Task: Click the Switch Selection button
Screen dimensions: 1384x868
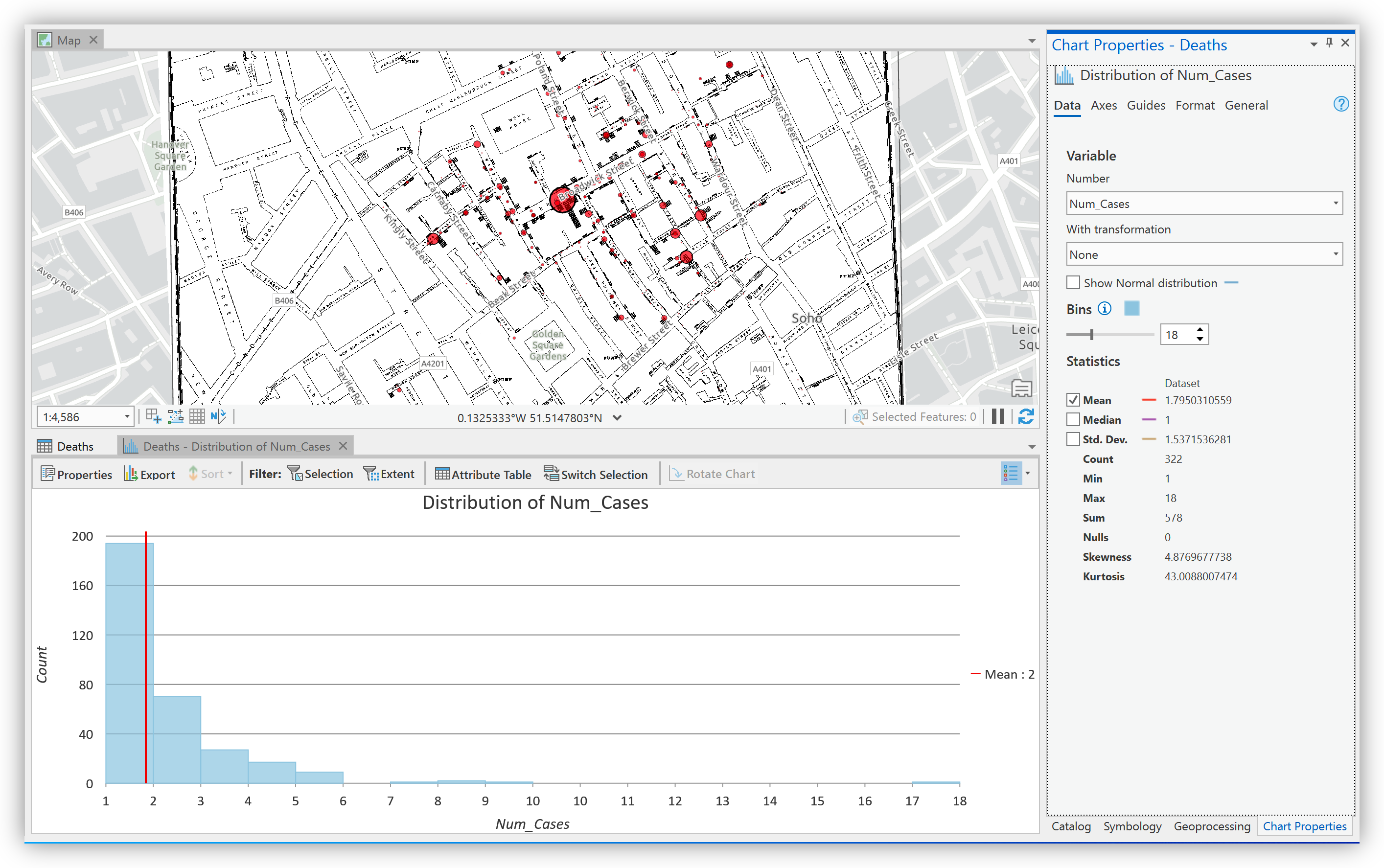Action: tap(595, 474)
